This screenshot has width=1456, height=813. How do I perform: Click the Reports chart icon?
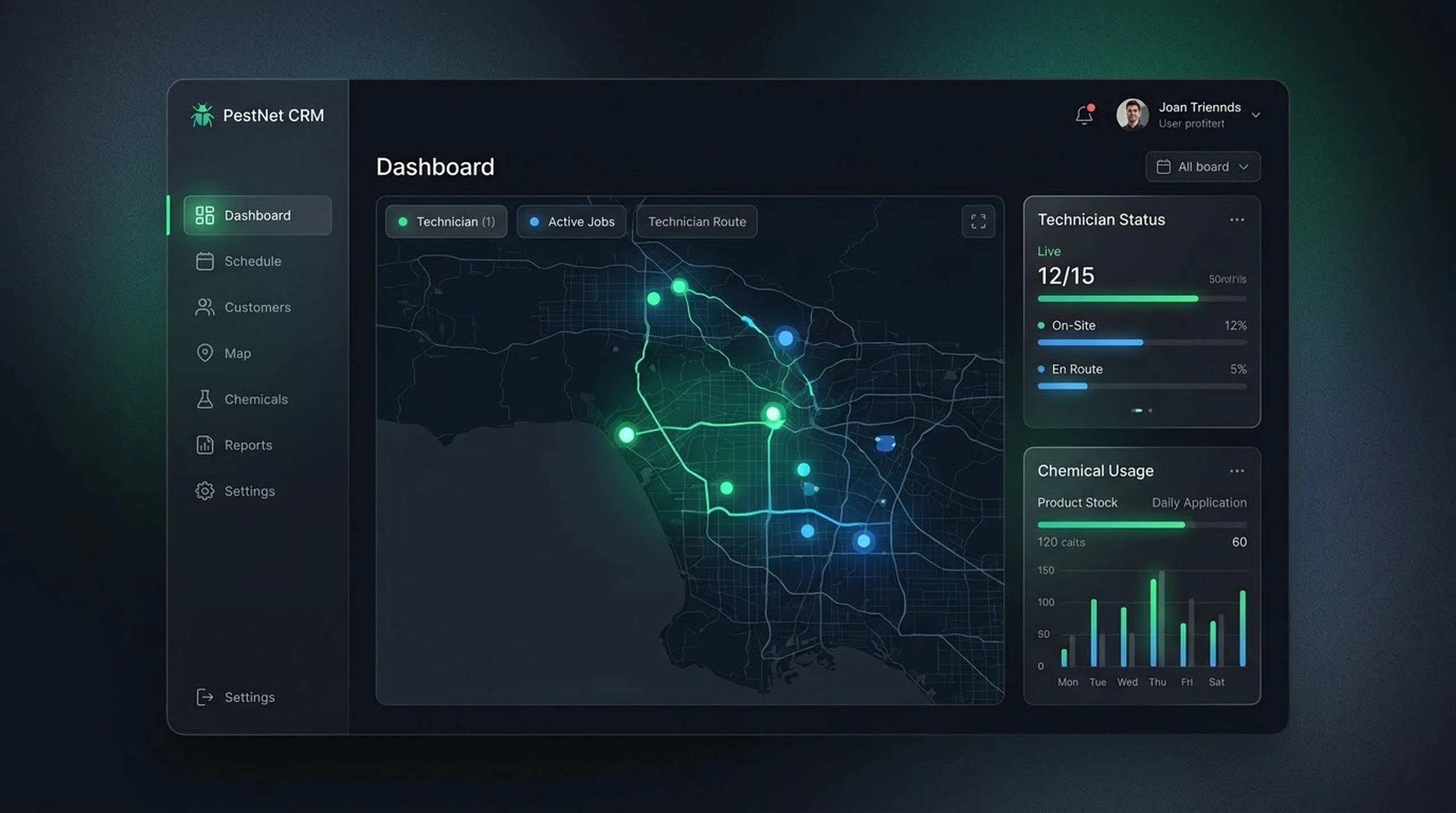(x=205, y=445)
